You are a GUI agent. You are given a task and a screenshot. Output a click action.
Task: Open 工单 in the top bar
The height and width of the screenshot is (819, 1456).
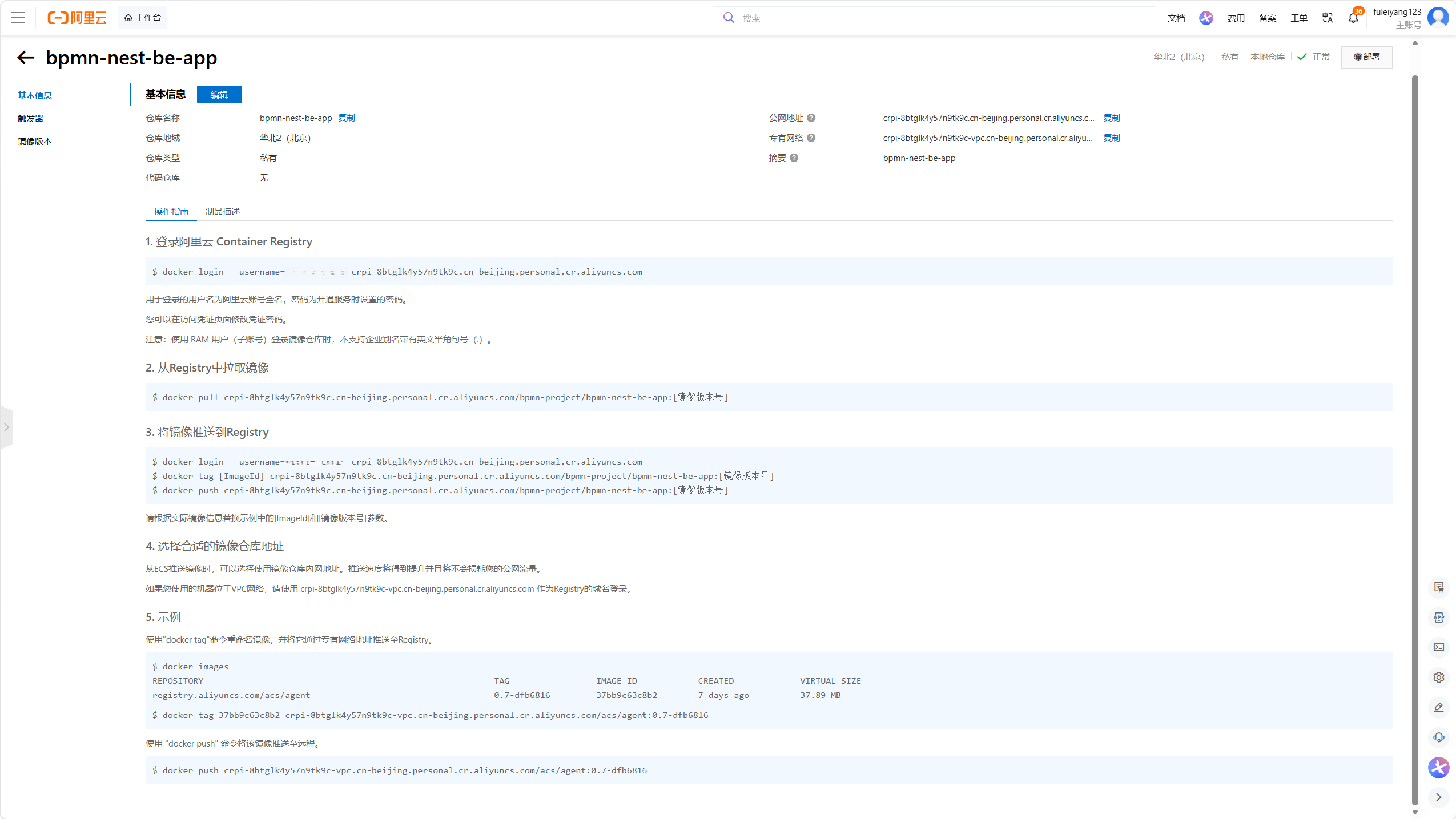(x=1299, y=18)
